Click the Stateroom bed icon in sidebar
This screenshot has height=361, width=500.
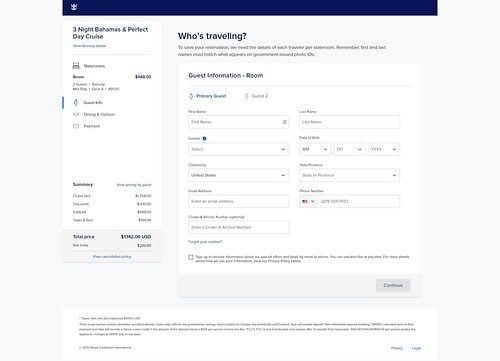pyautogui.click(x=76, y=66)
